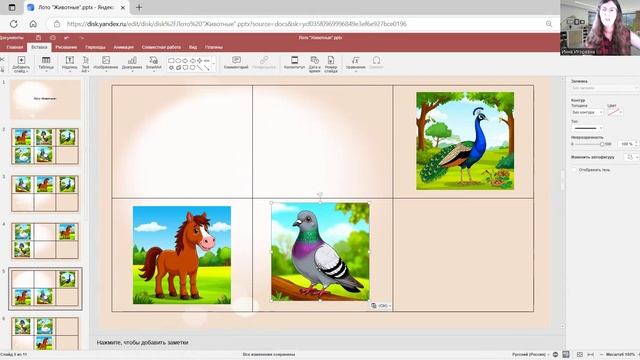Select the horse image on slide
640x360 pixels.
(x=182, y=255)
